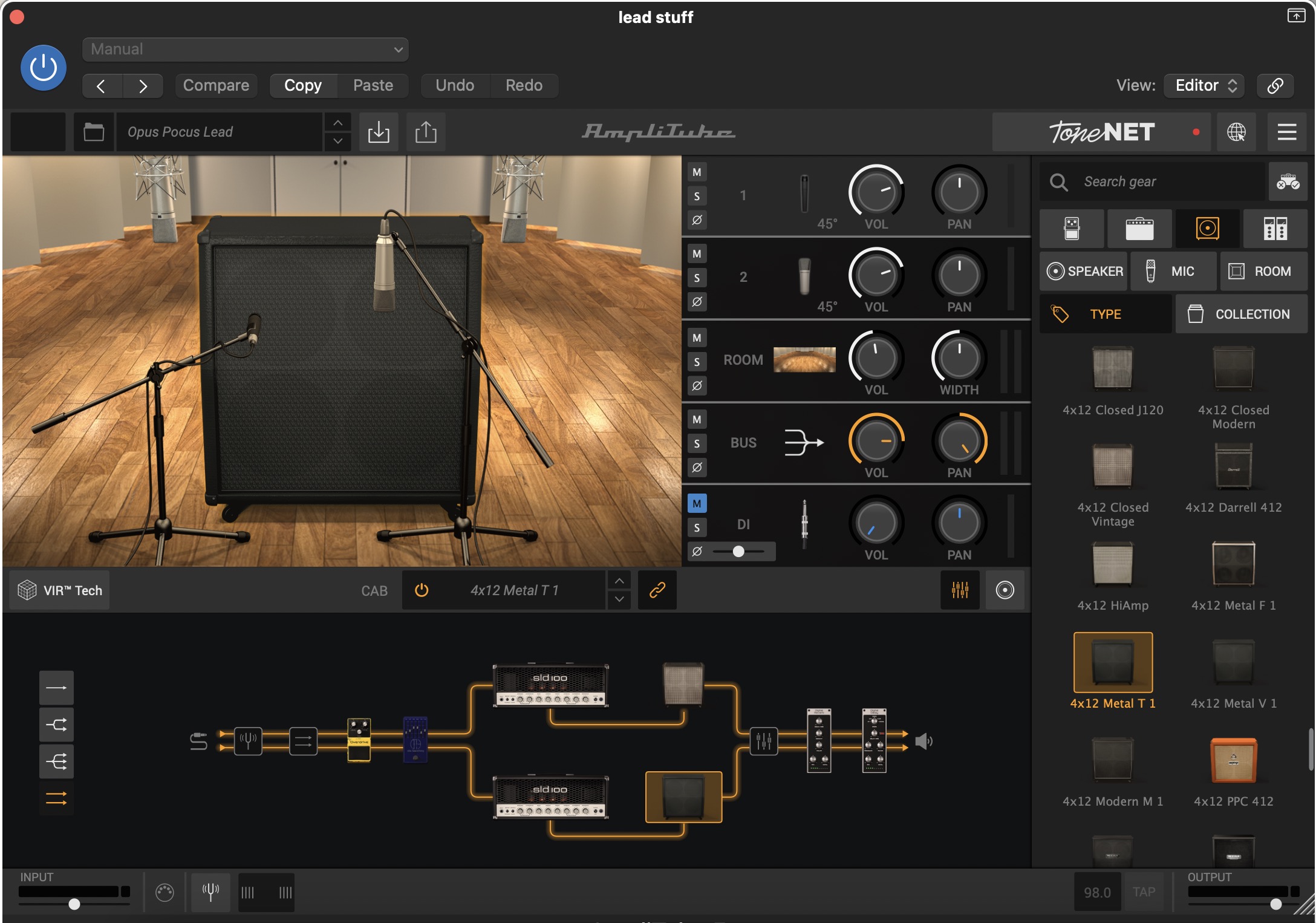Click the Undo button
This screenshot has width=1316, height=923.
(455, 86)
